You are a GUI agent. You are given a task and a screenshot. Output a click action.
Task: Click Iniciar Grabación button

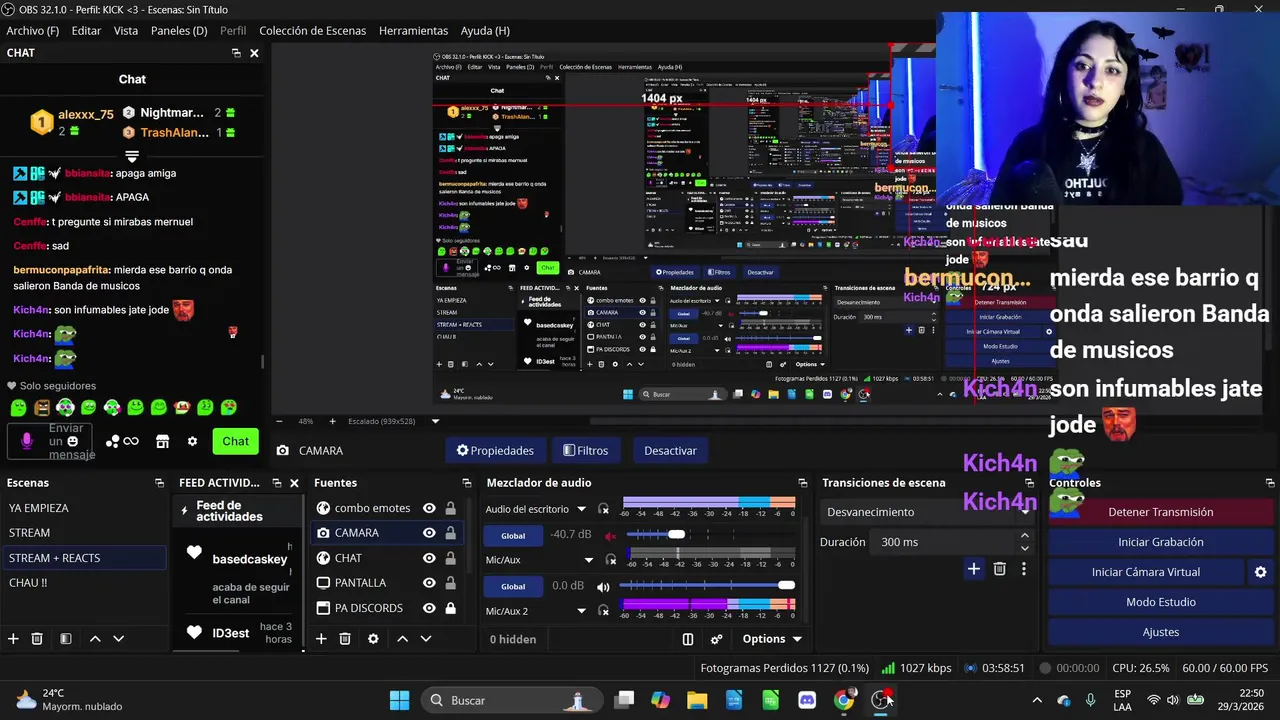(1160, 542)
